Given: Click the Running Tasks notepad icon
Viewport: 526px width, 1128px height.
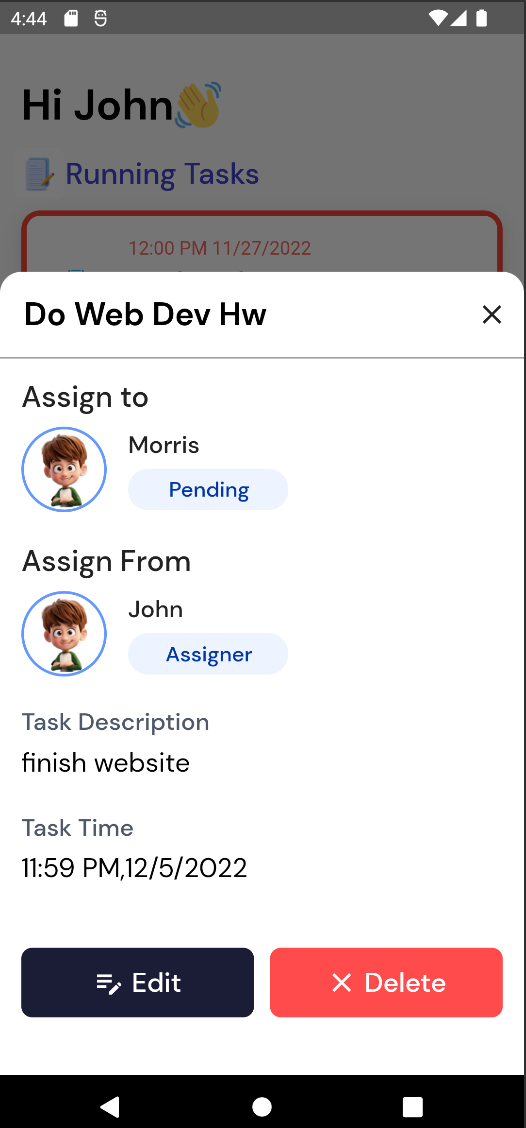Looking at the screenshot, I should [x=38, y=174].
